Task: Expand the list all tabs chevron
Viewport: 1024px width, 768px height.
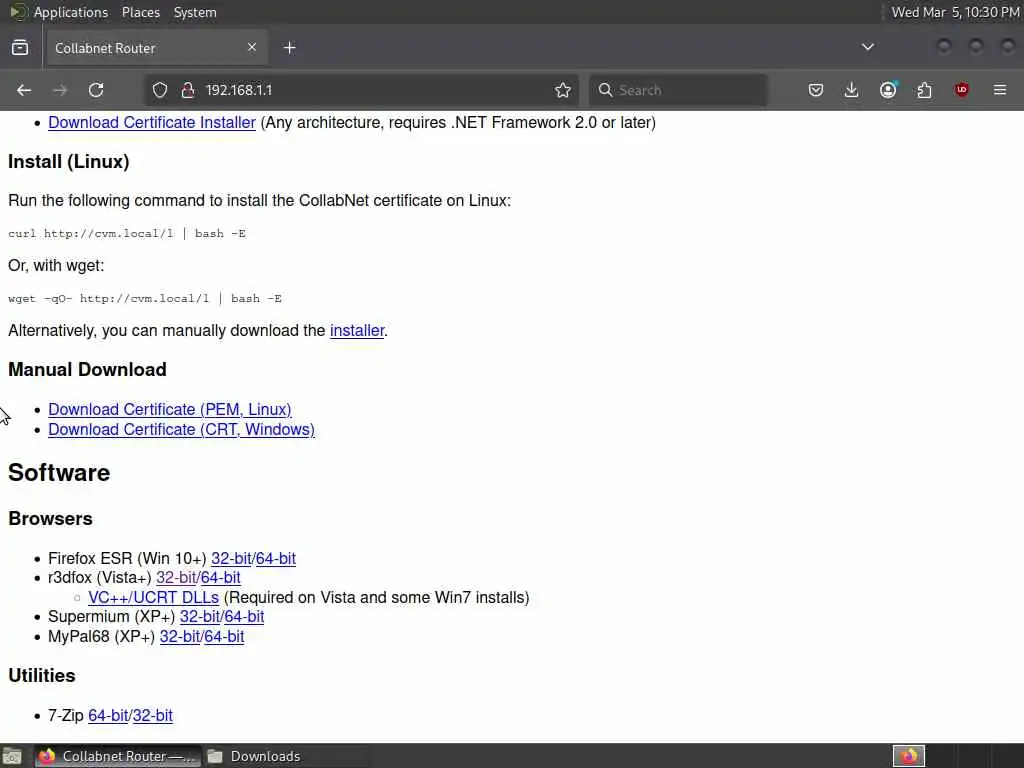Action: click(868, 47)
